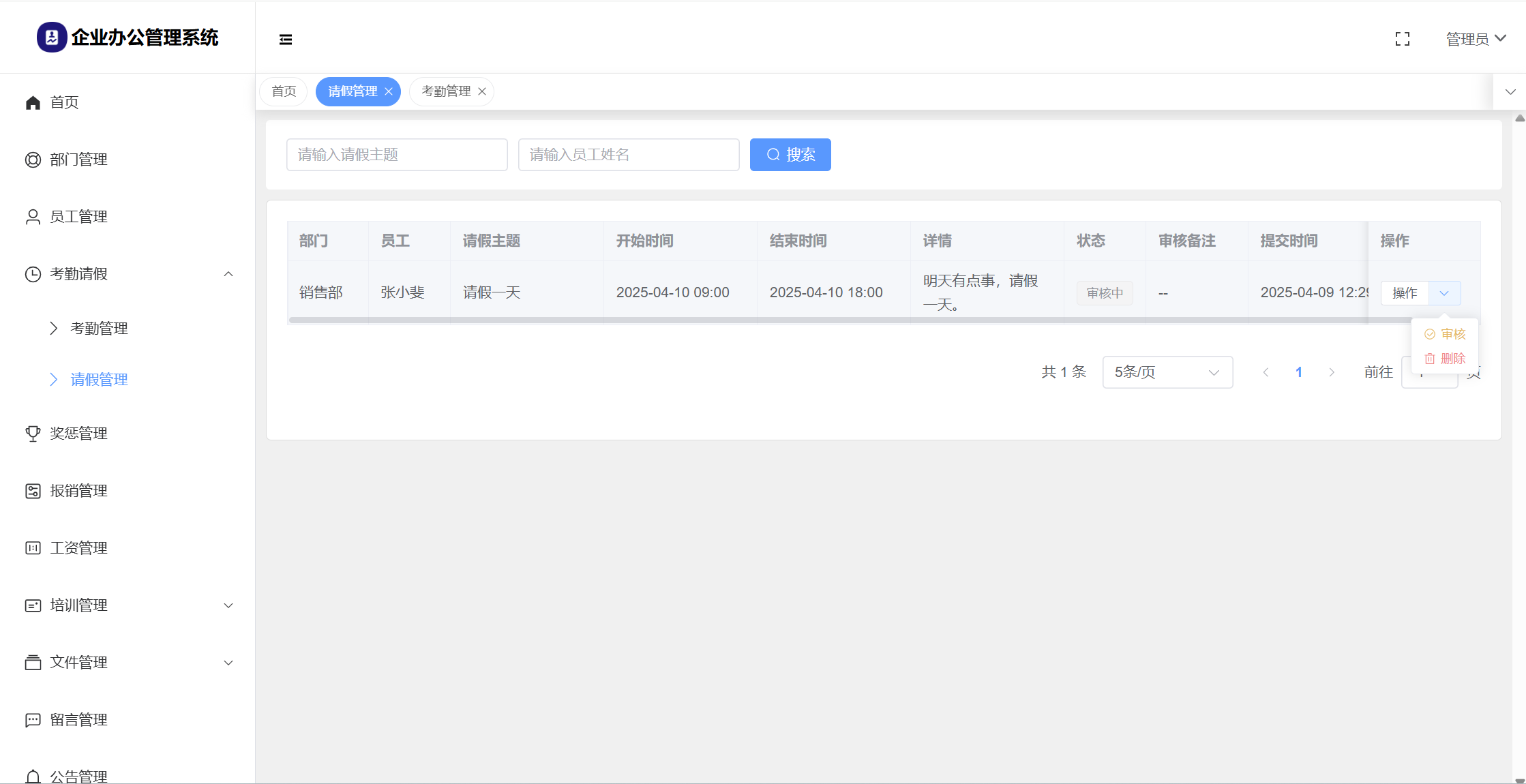Click the trophy icon for 奖惩管理
1526x784 pixels.
point(33,434)
